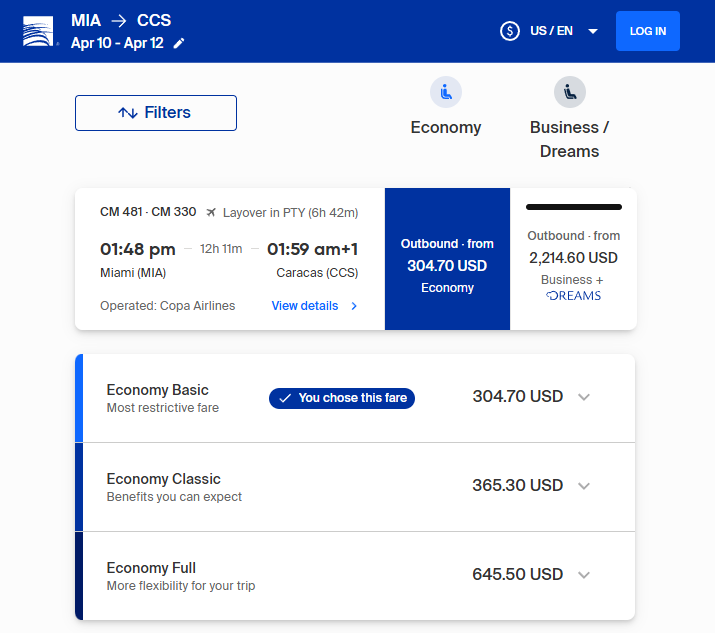Select the Business 2,214.60 USD fare
This screenshot has height=633, width=715.
click(573, 259)
